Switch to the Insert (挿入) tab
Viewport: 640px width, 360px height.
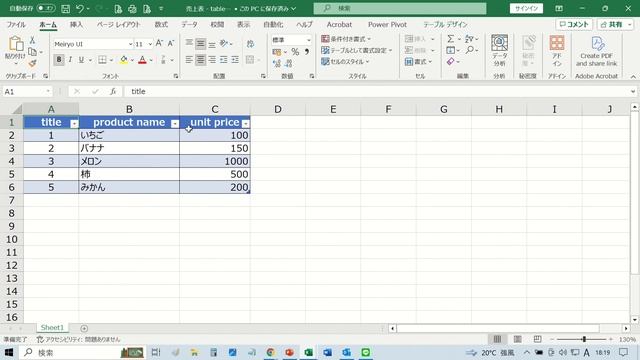pos(76,24)
